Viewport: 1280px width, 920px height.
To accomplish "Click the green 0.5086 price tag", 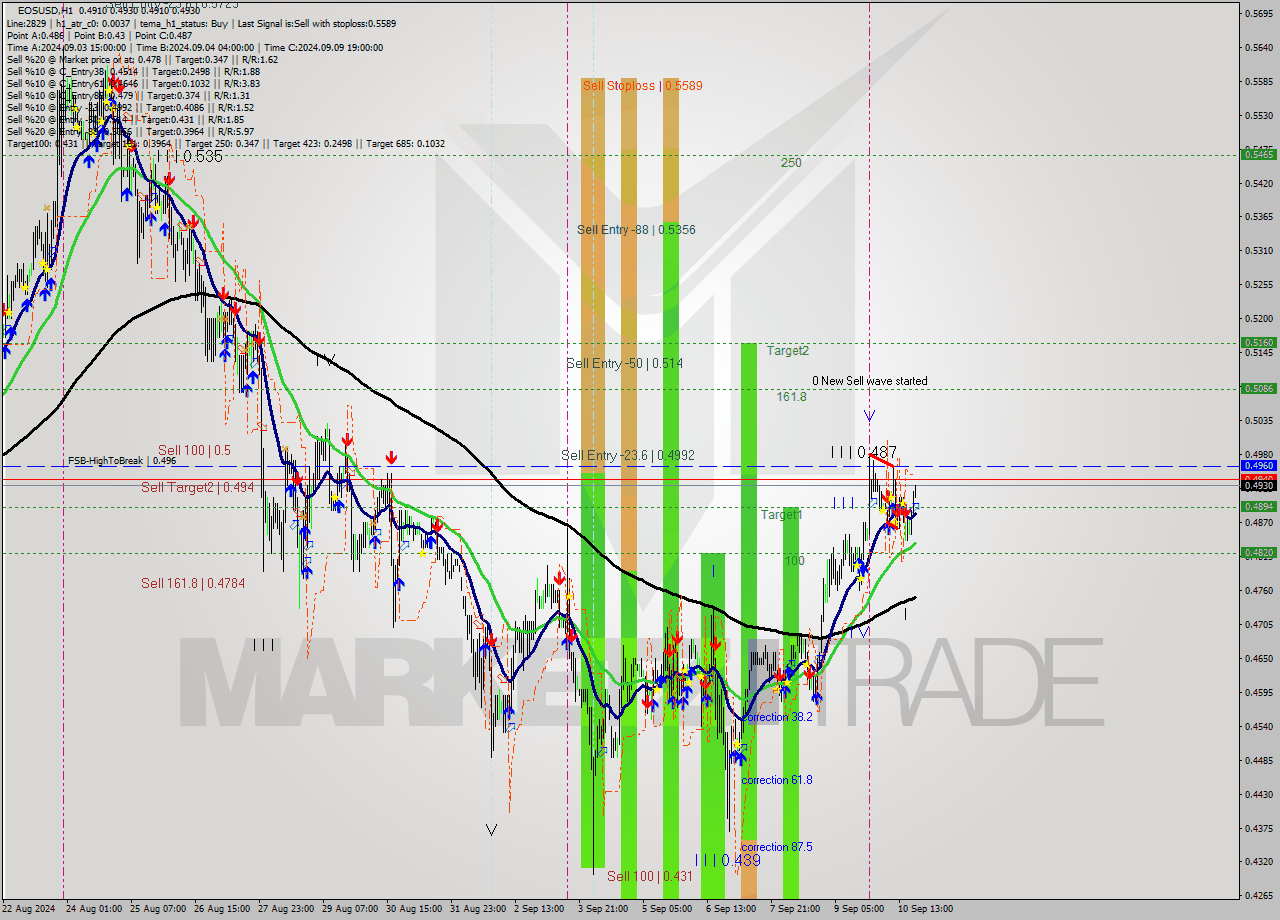I will click(1258, 389).
